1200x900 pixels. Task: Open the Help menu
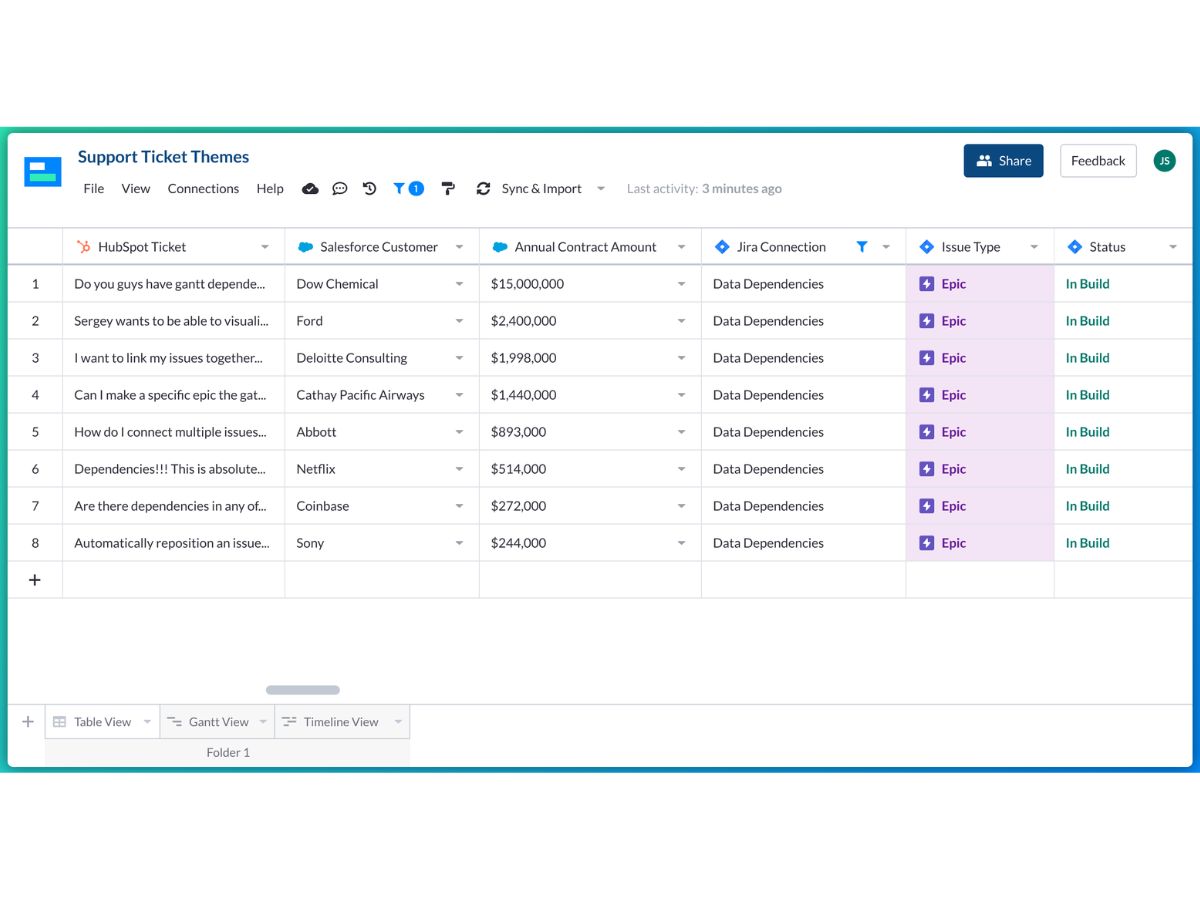(270, 189)
